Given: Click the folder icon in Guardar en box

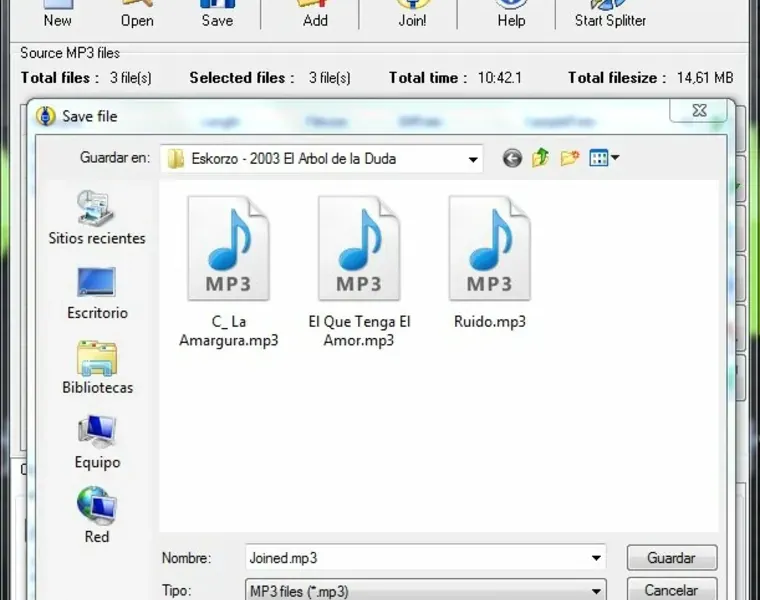Looking at the screenshot, I should [175, 158].
